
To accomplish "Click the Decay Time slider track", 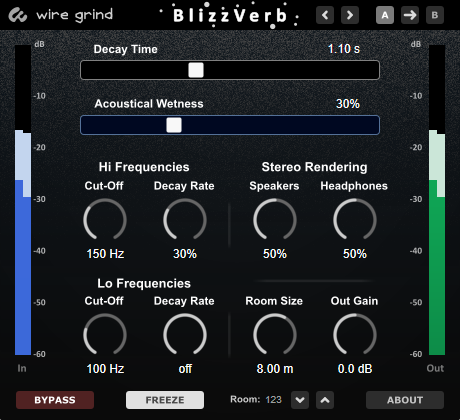I will [x=230, y=70].
